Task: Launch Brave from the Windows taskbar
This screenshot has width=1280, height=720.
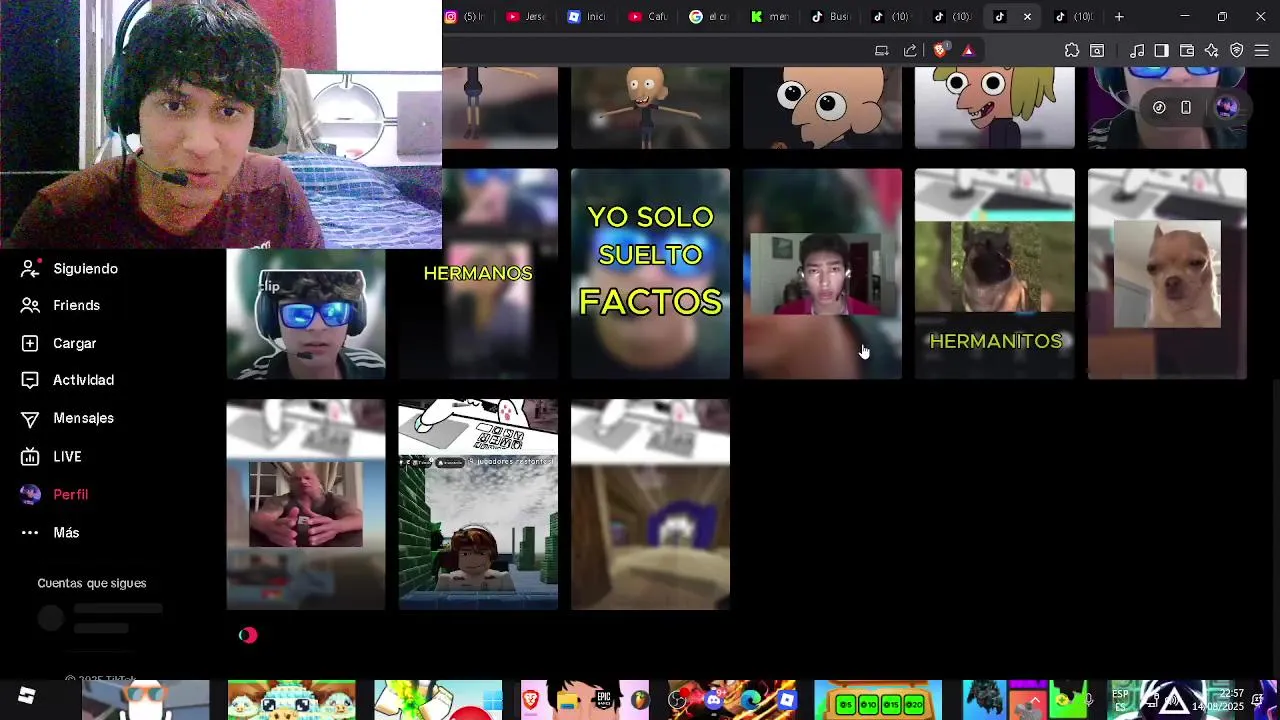Action: point(530,700)
